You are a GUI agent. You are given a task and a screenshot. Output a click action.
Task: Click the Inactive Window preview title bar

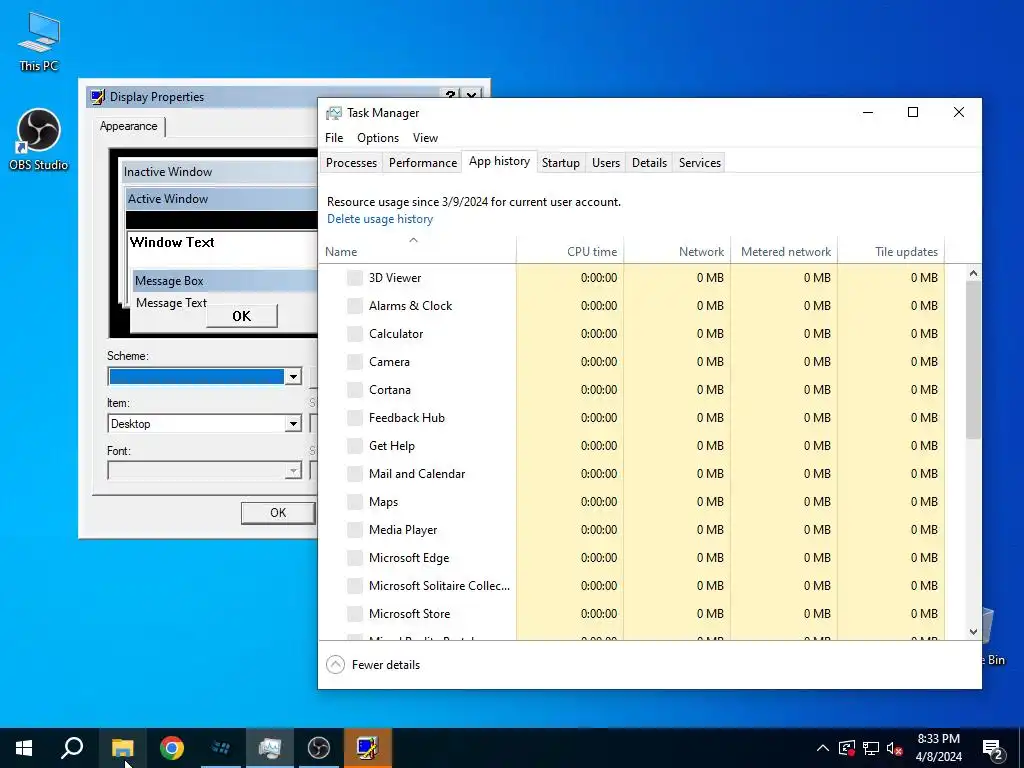pos(220,172)
